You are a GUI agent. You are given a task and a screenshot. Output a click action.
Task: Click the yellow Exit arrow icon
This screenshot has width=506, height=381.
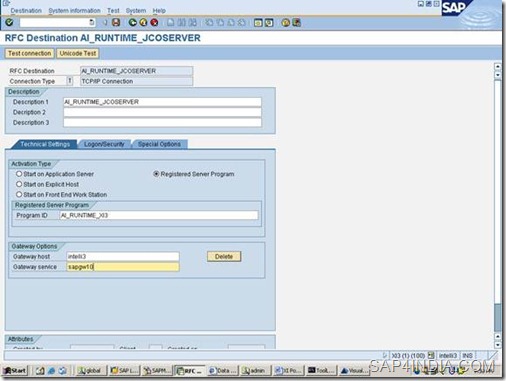click(143, 22)
